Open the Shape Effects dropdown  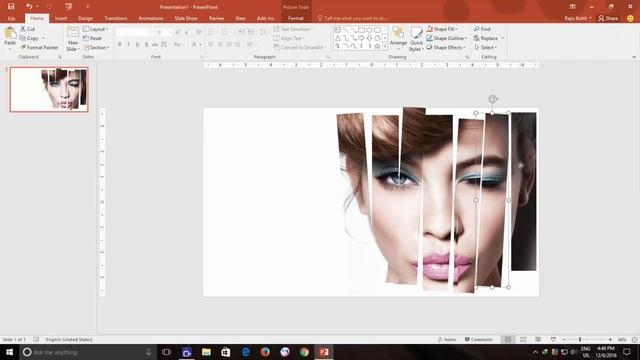[x=446, y=47]
